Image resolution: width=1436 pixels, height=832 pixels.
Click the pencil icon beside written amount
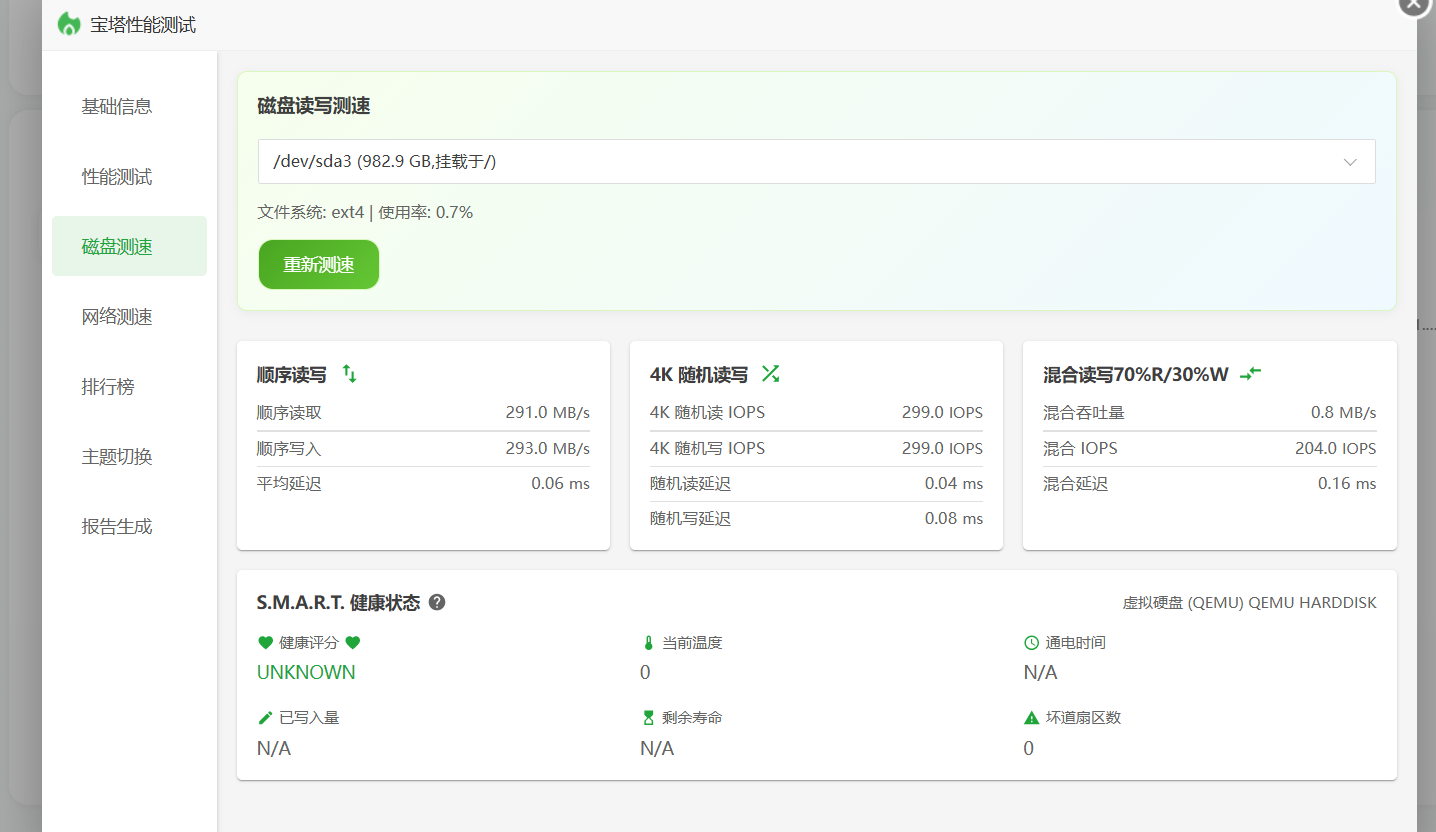pyautogui.click(x=265, y=718)
